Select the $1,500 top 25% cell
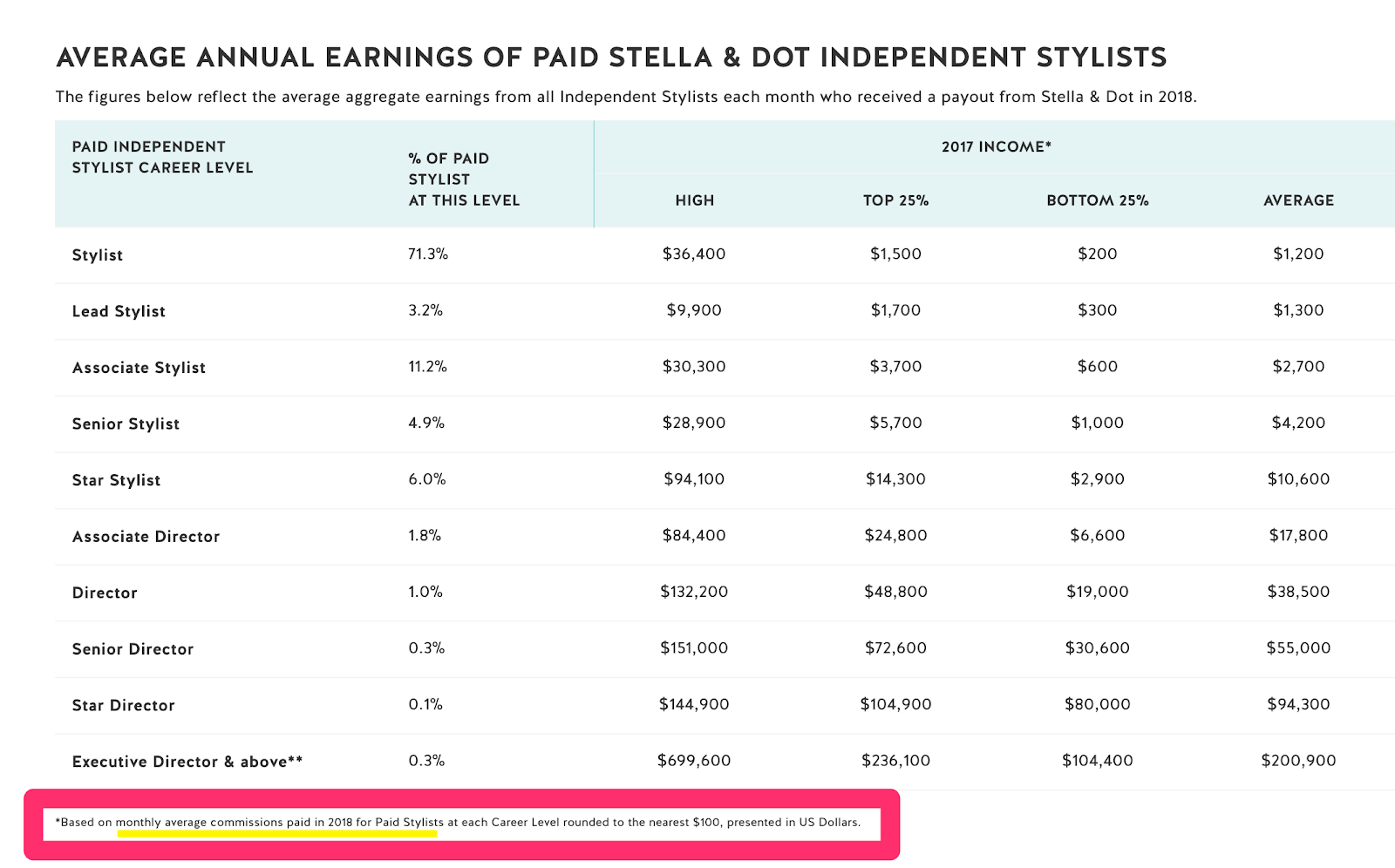Image resolution: width=1395 pixels, height=868 pixels. (x=895, y=254)
